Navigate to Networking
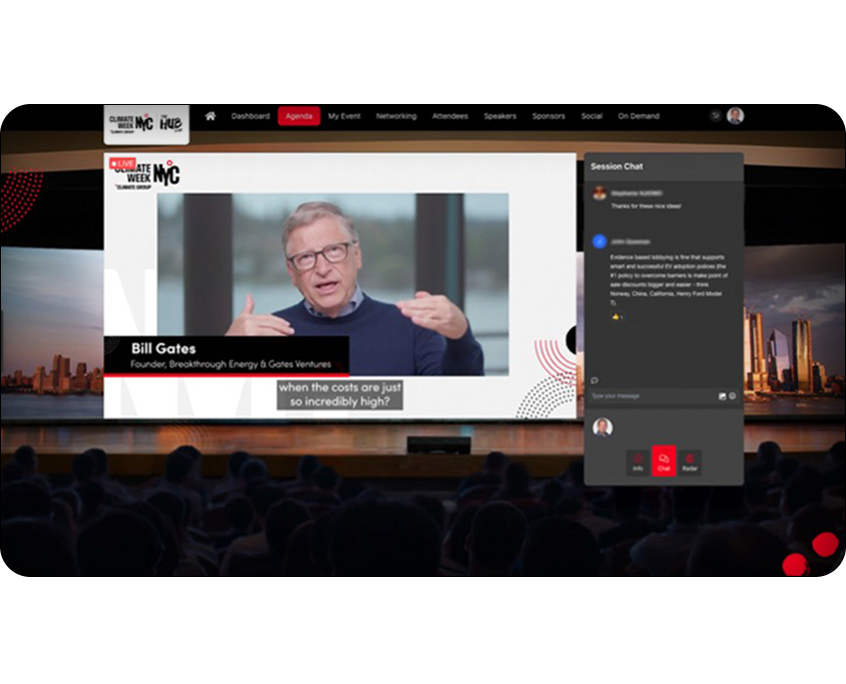 396,116
